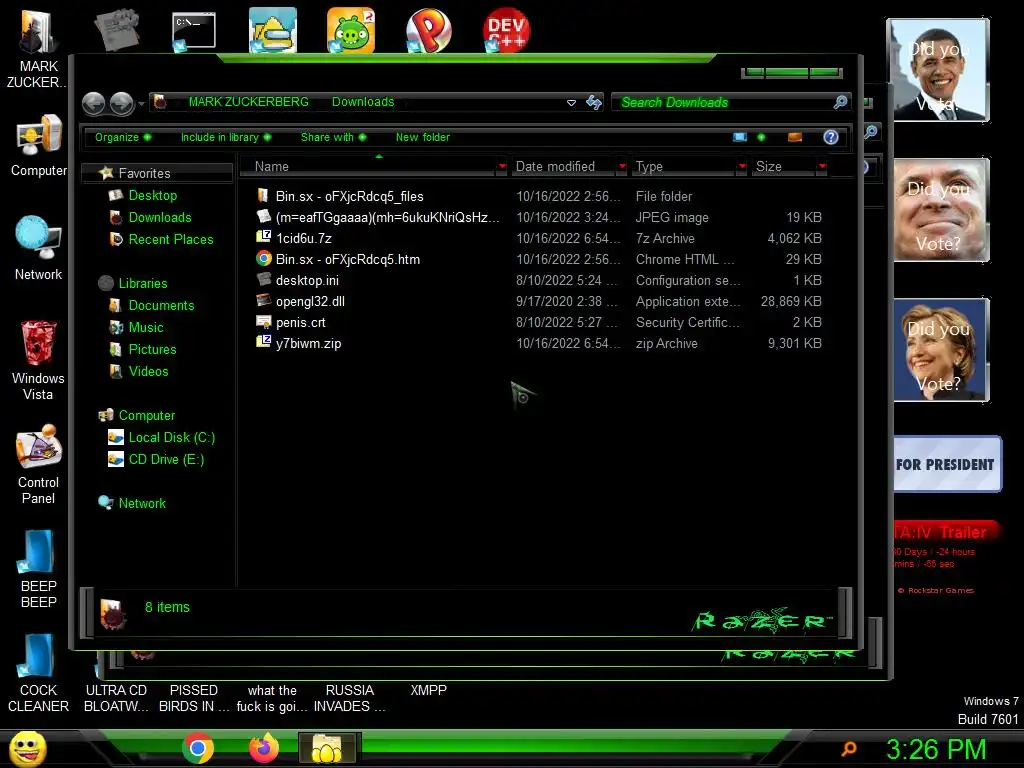The image size is (1024, 768).
Task: Open the Type column filter arrow
Action: click(742, 167)
